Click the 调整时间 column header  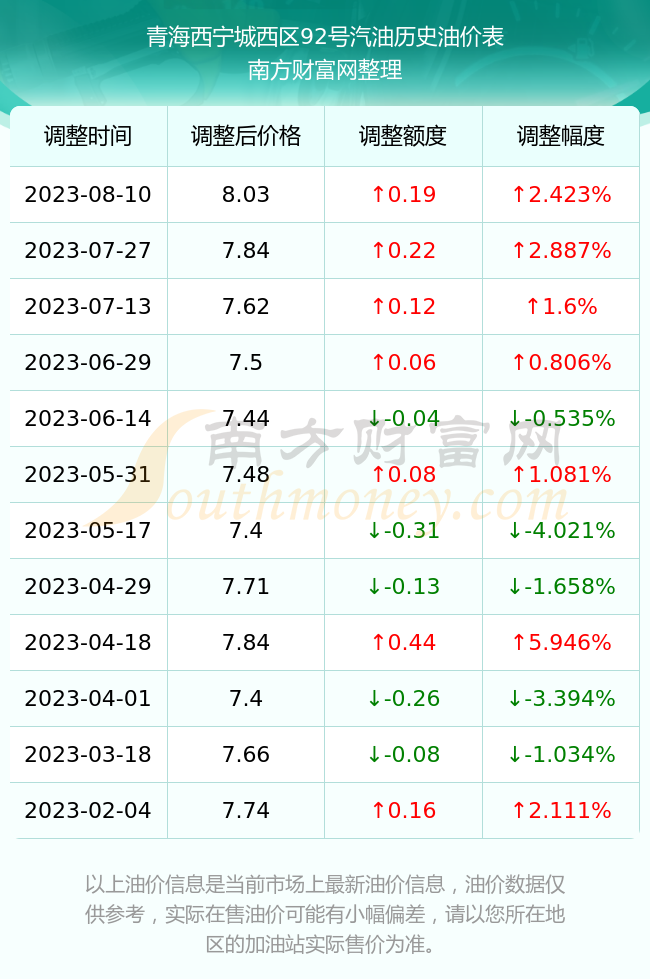88,136
